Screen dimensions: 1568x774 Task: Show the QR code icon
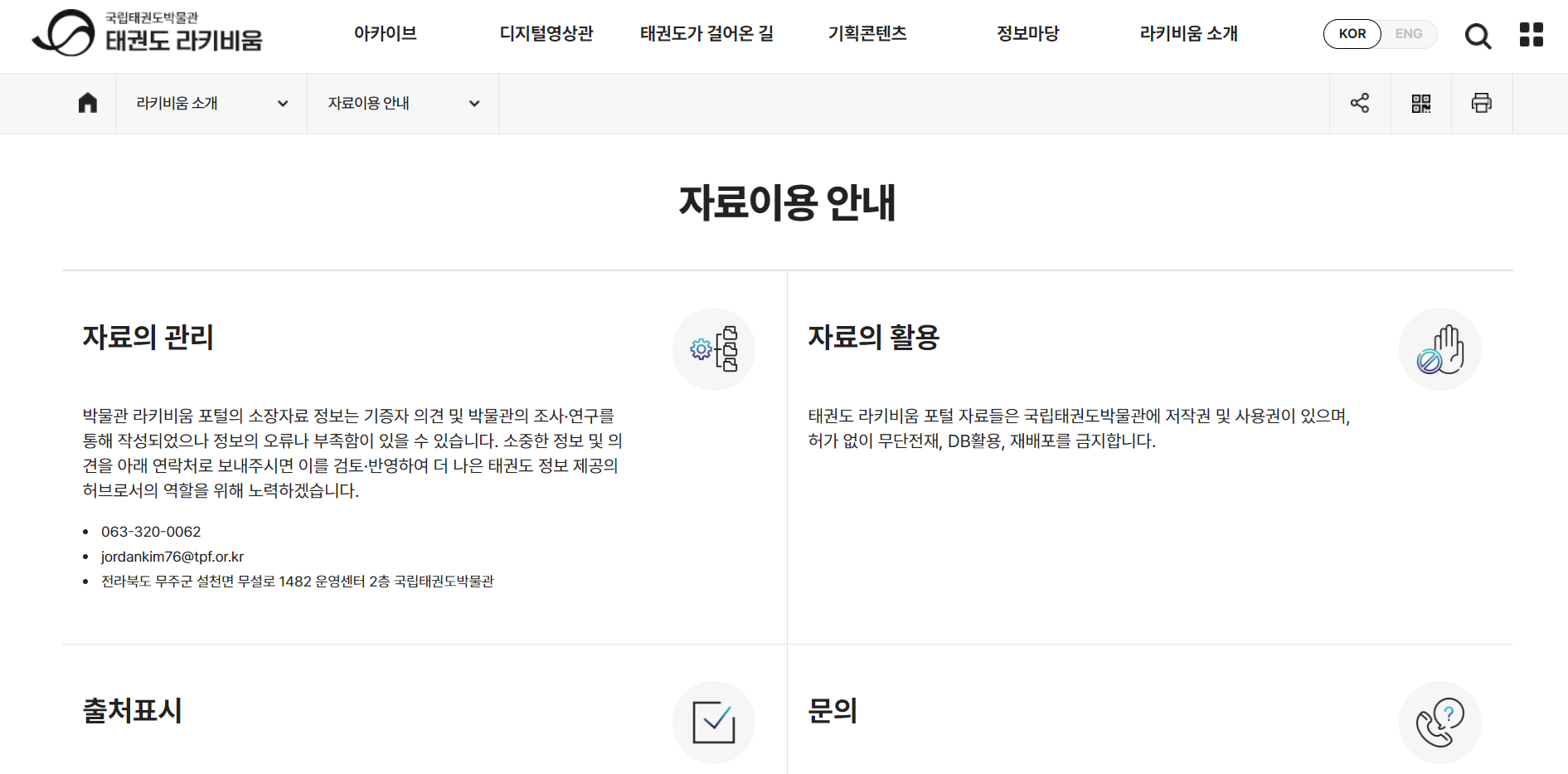(1421, 103)
